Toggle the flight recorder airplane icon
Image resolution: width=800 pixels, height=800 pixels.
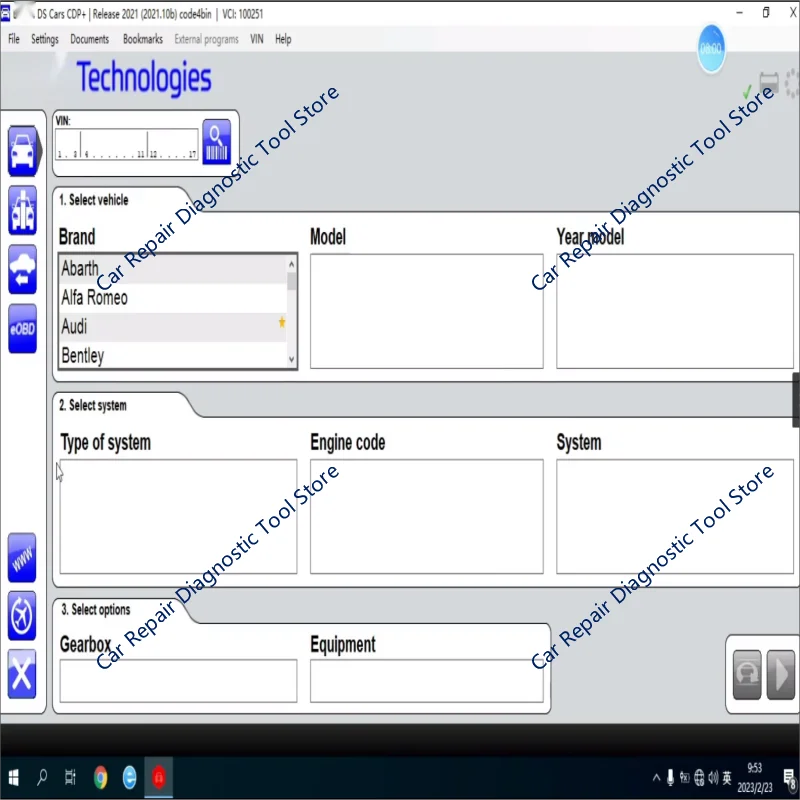pos(22,616)
